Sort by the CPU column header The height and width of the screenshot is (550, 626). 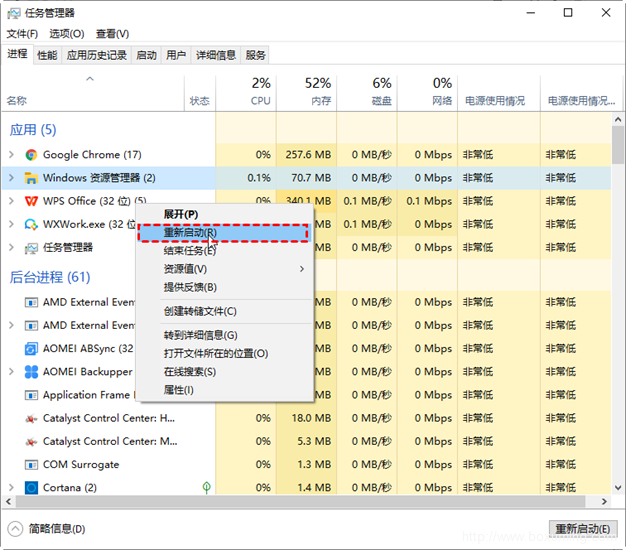(246, 93)
